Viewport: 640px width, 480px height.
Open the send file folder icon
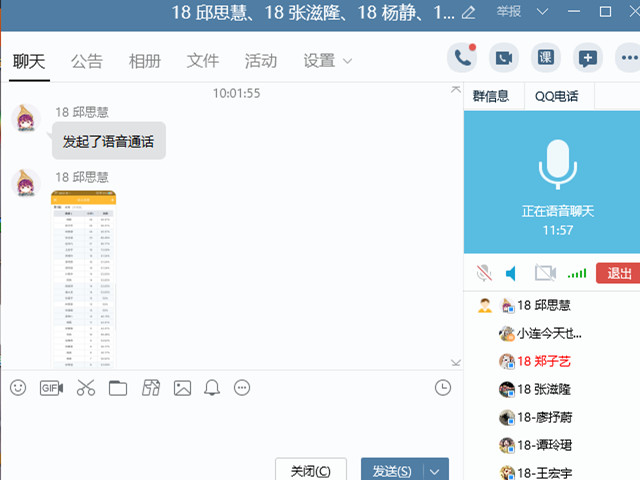tap(118, 388)
